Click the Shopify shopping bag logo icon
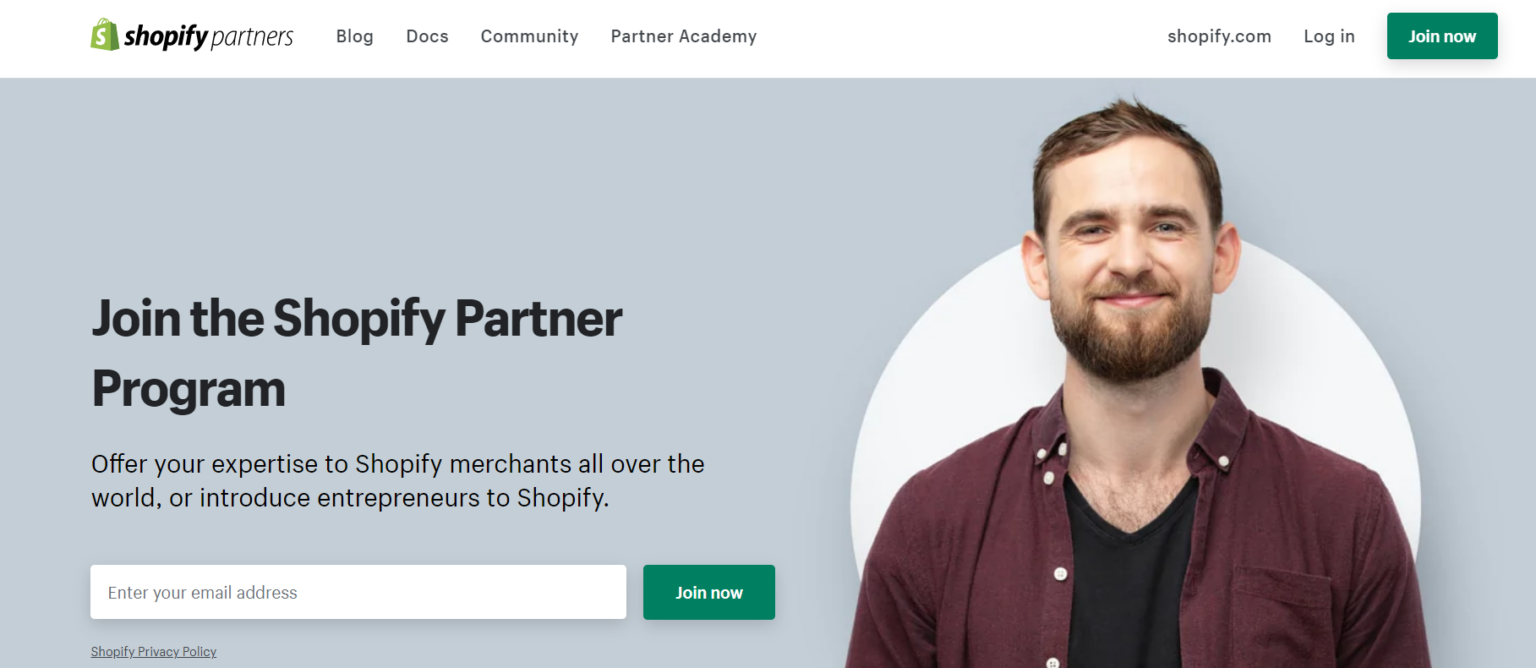 point(104,35)
